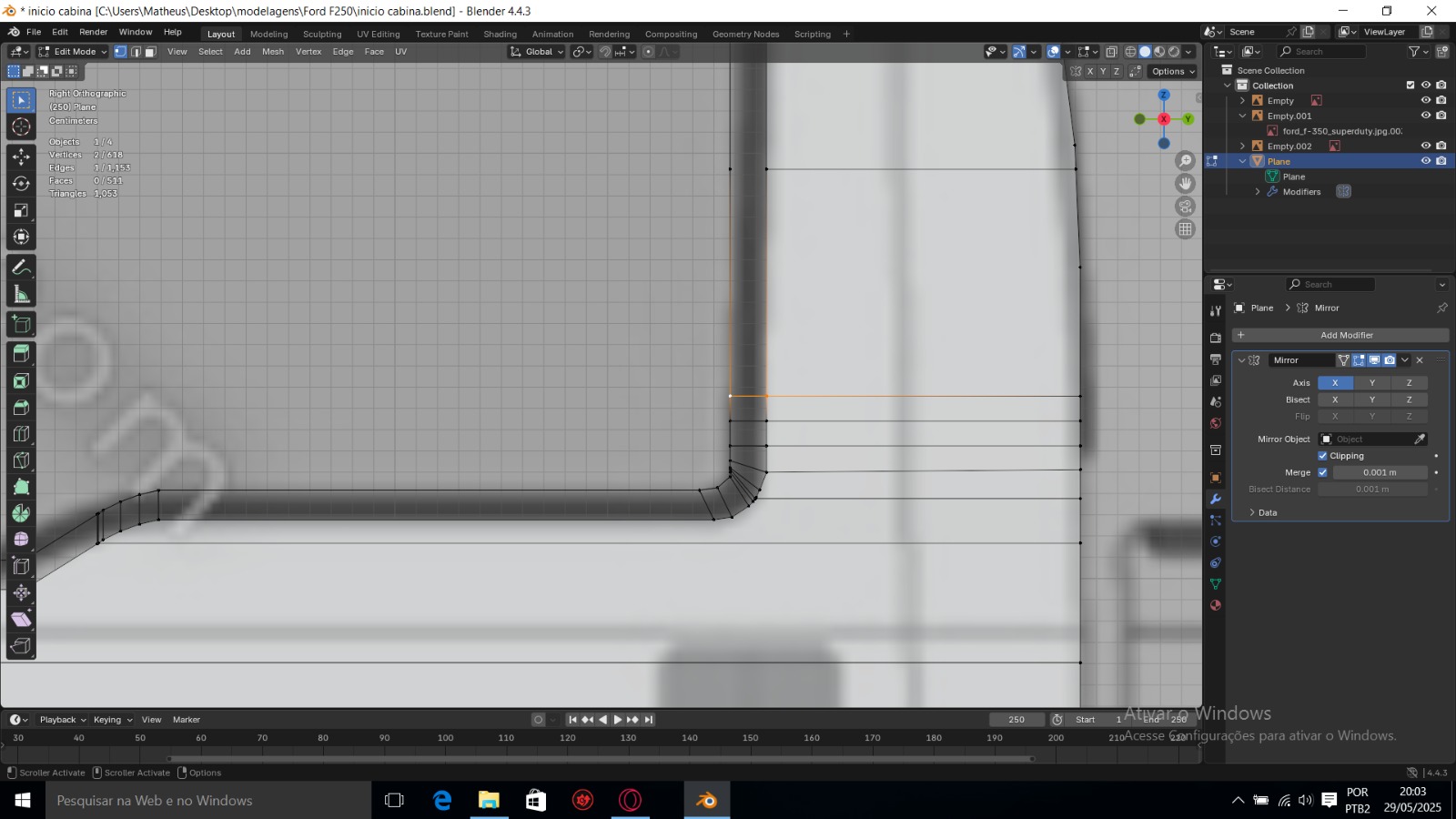Switch to the UV Editing workspace tab

[378, 35]
